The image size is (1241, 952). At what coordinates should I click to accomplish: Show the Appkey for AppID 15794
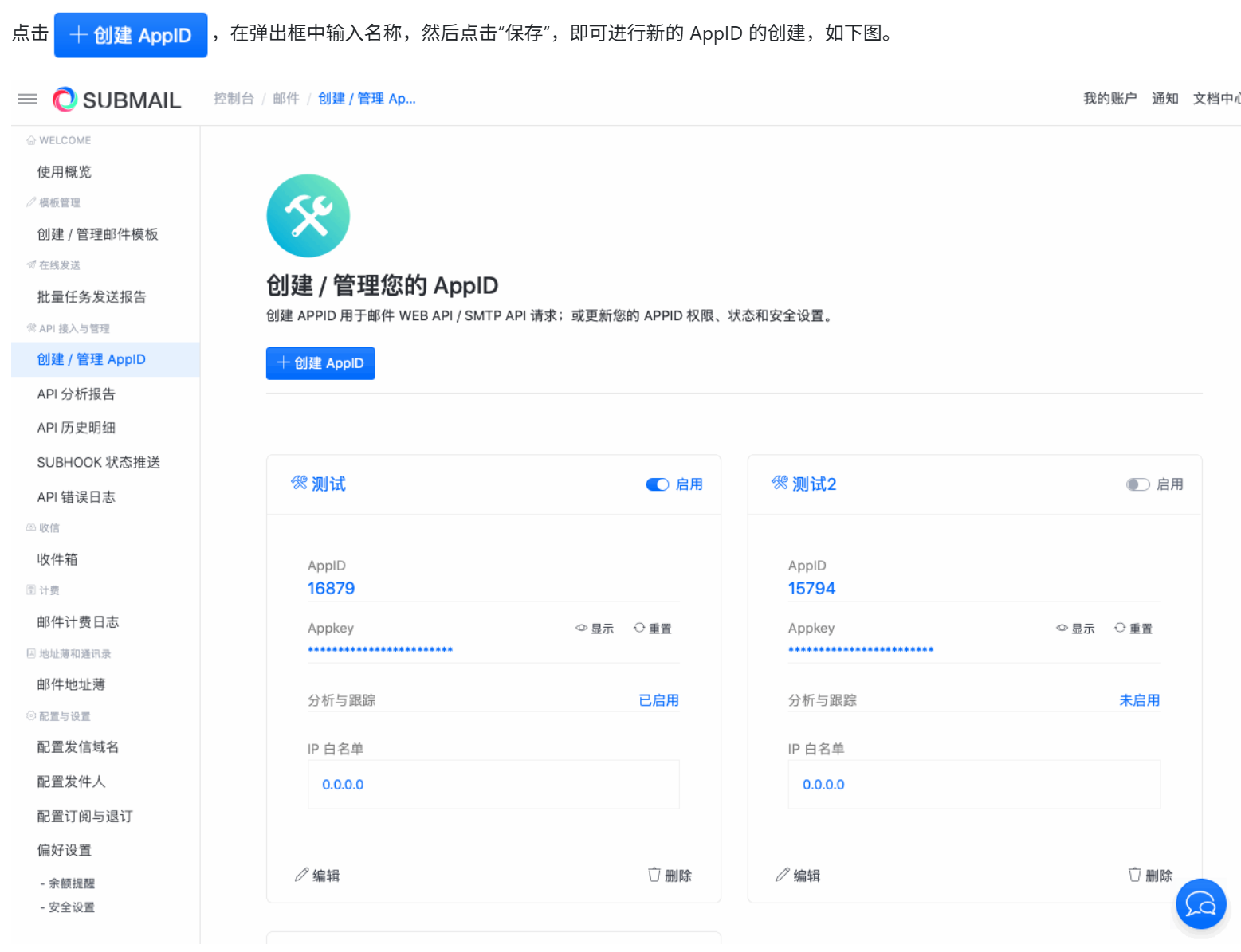1075,629
